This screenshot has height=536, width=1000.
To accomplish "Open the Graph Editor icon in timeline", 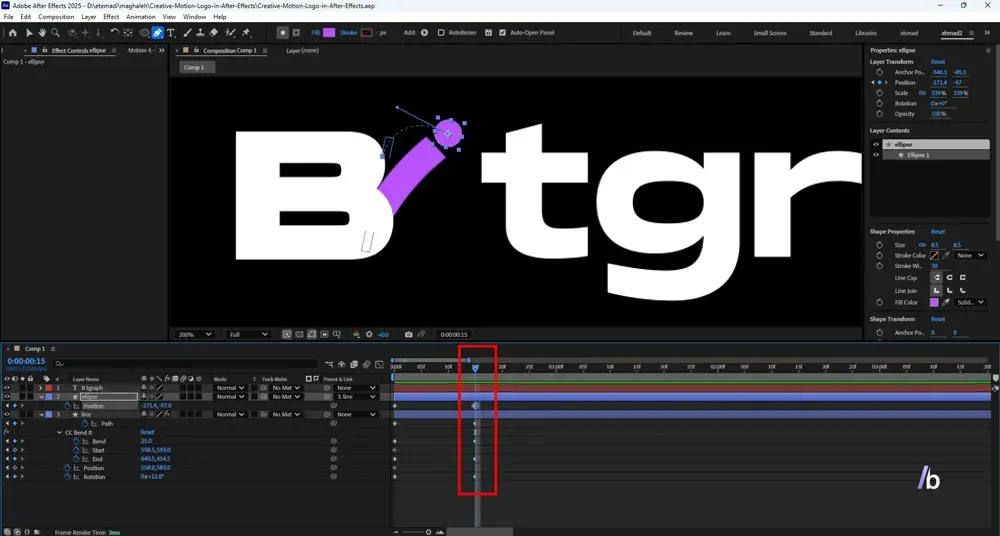I will coord(379,364).
